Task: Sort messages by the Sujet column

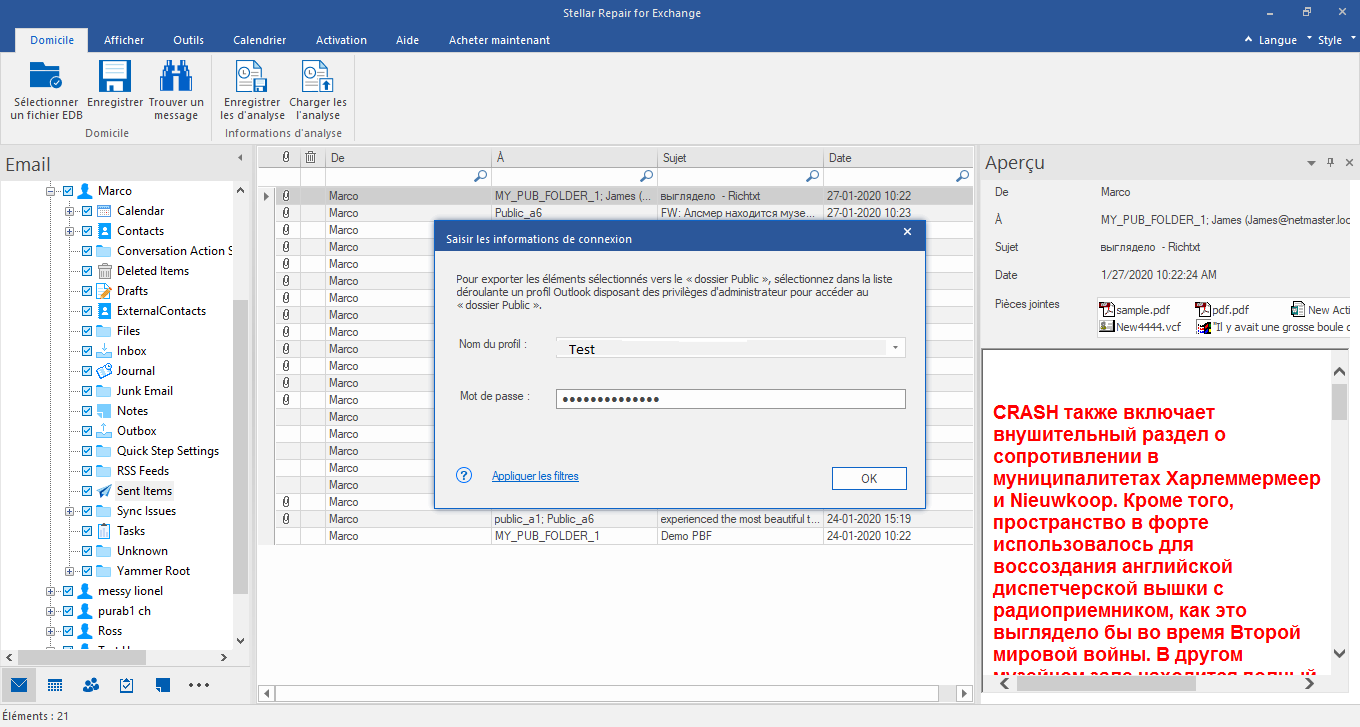Action: click(x=741, y=157)
